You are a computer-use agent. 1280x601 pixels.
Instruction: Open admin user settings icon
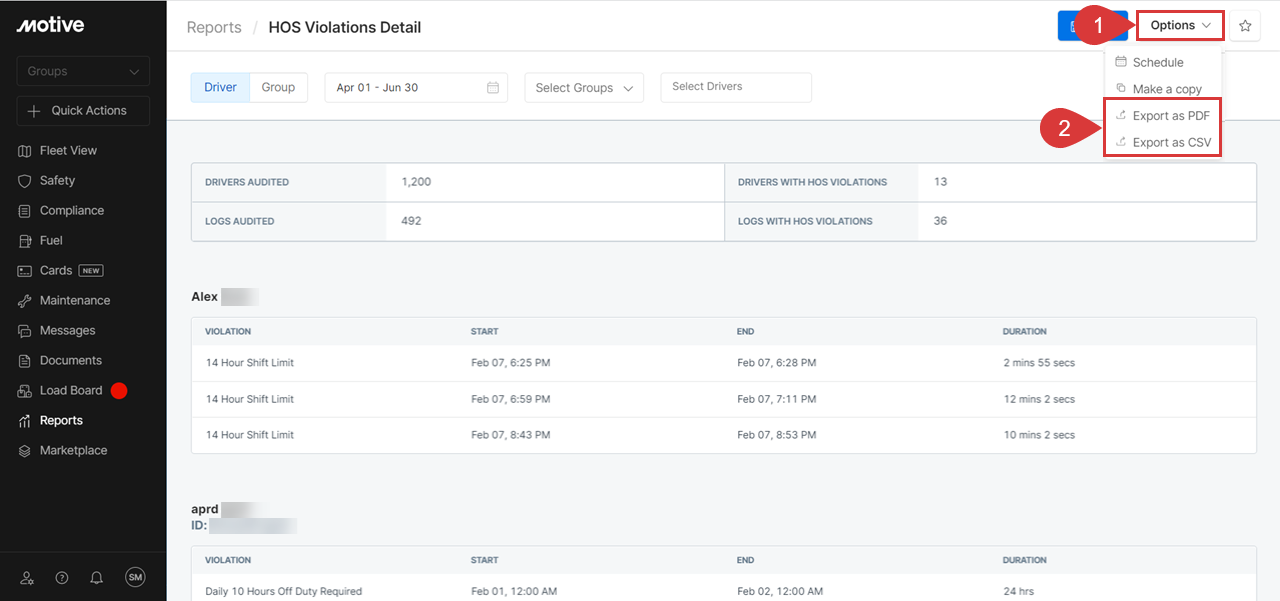coord(27,578)
